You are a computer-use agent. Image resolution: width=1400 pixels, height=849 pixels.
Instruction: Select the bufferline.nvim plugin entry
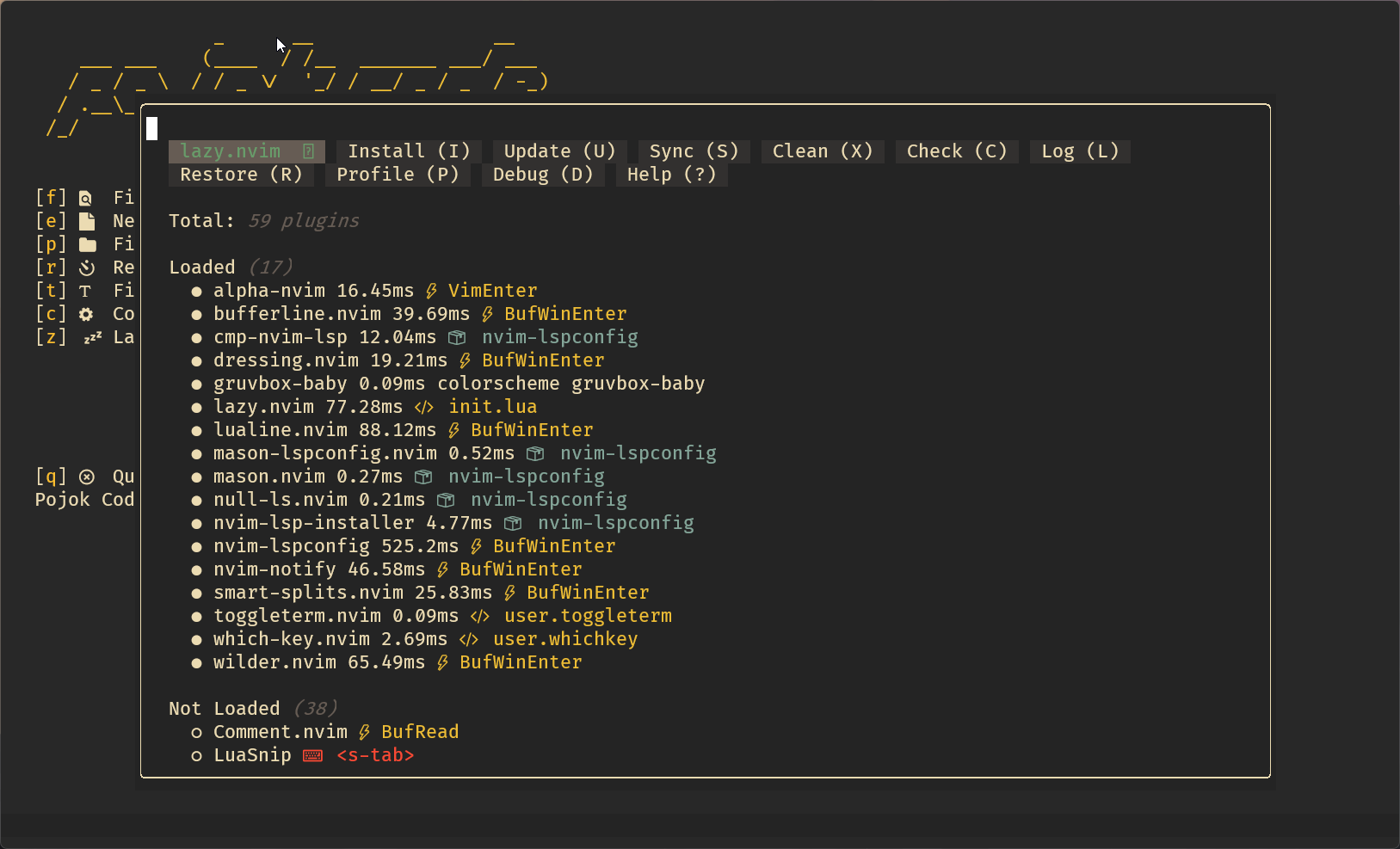pyautogui.click(x=297, y=314)
